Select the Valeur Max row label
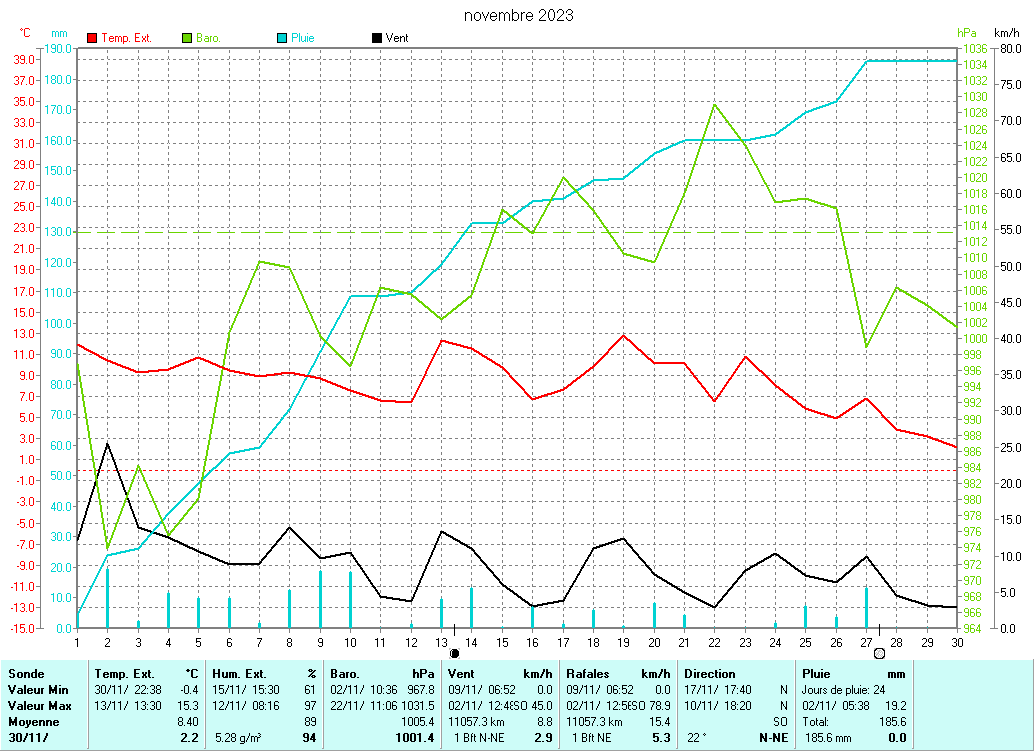This screenshot has width=1034, height=751. pos(40,705)
